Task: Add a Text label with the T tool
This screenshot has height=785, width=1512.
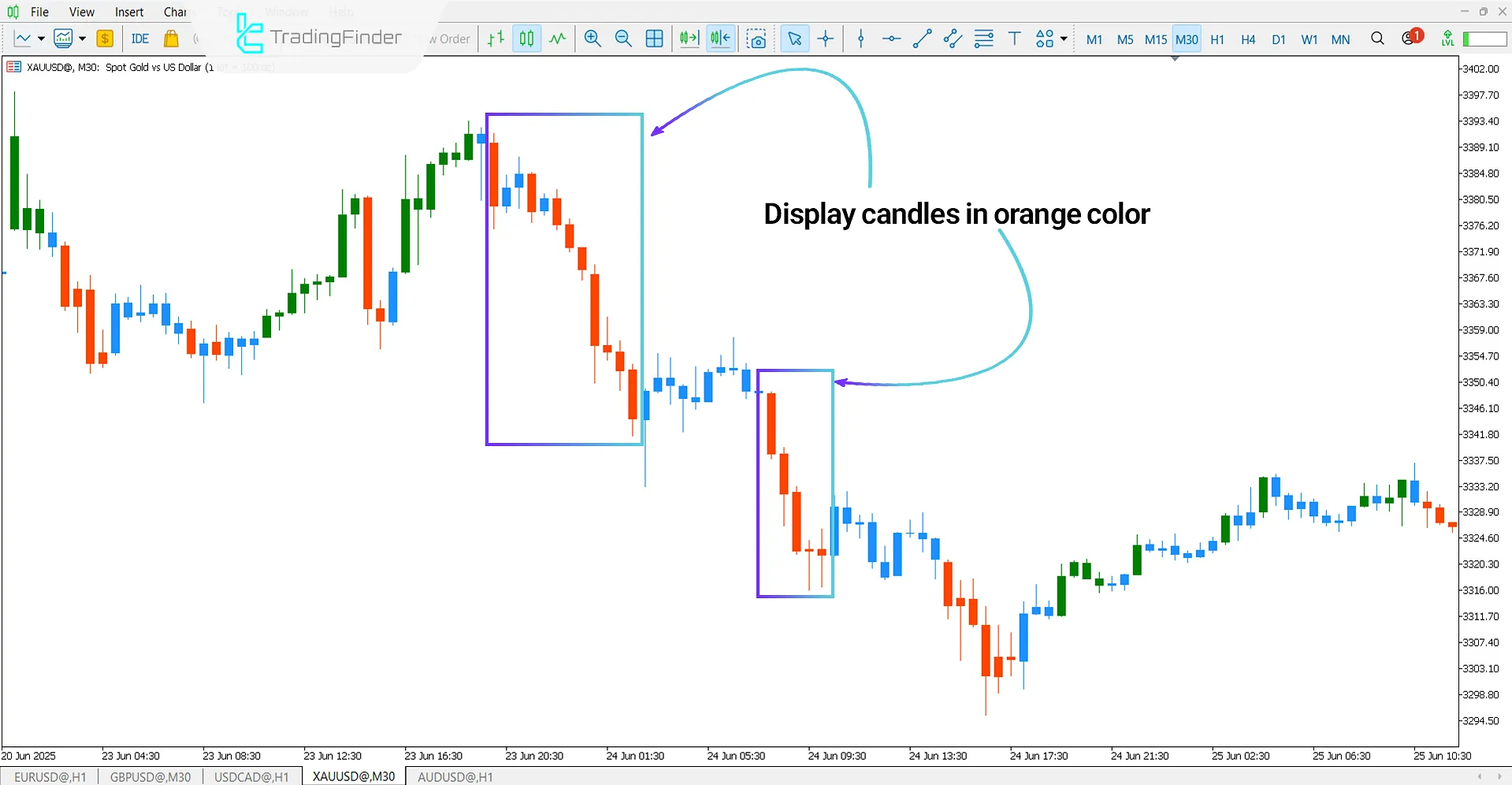Action: [1014, 38]
